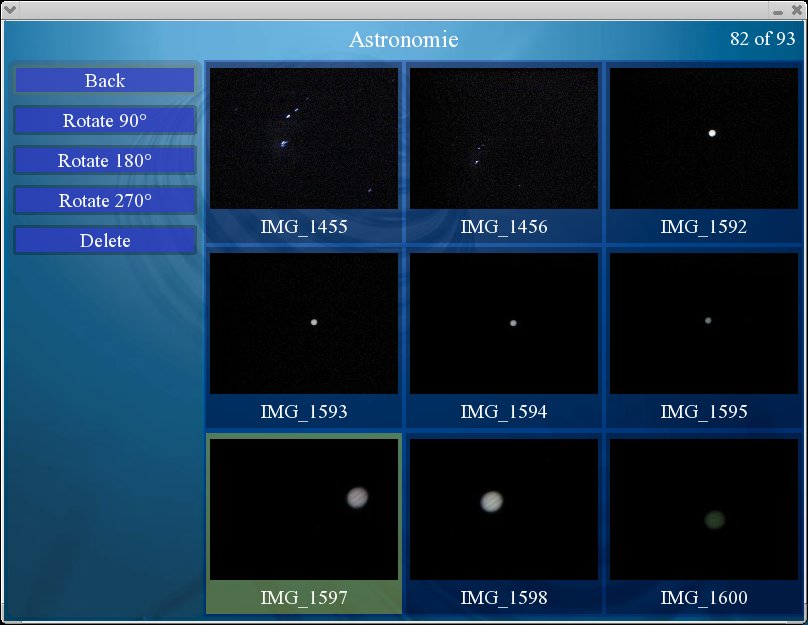Click the Astronomie album title

[x=403, y=40]
